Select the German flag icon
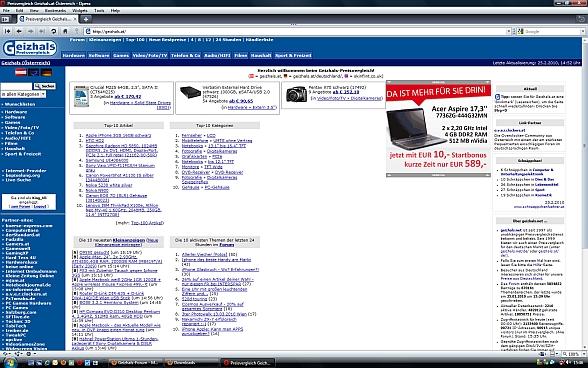 point(46,73)
